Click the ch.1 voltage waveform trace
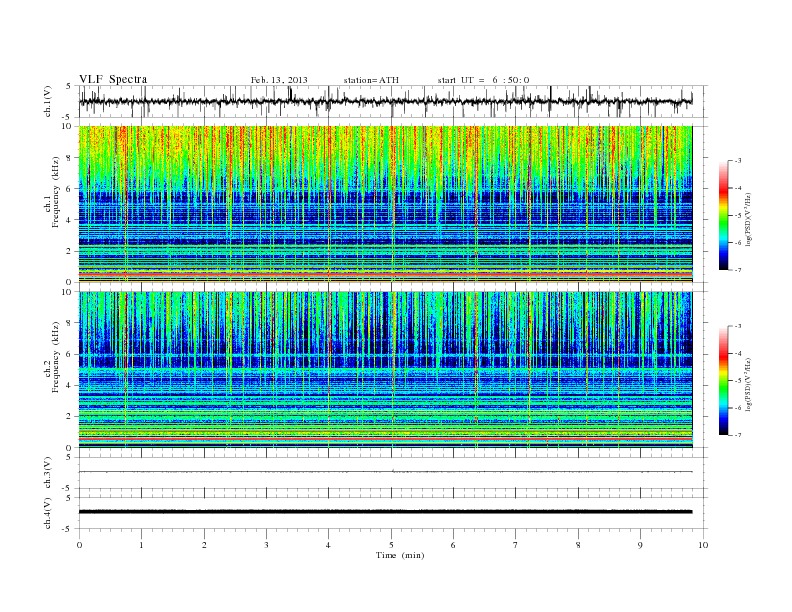 click(385, 102)
